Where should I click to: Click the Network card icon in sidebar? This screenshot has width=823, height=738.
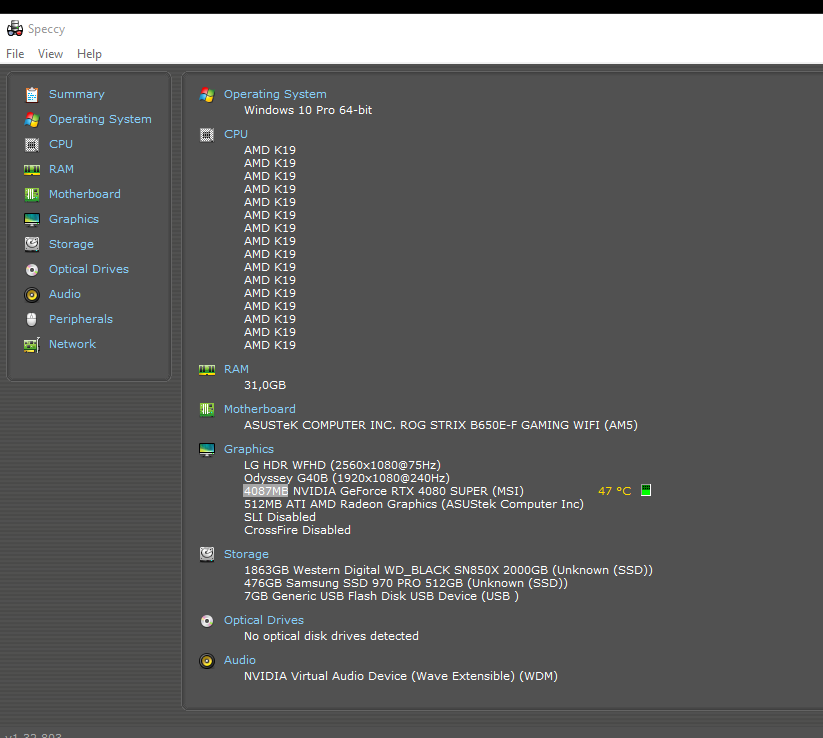[32, 345]
